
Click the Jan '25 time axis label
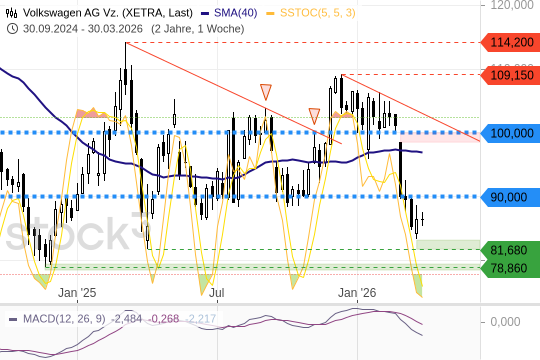(x=77, y=293)
